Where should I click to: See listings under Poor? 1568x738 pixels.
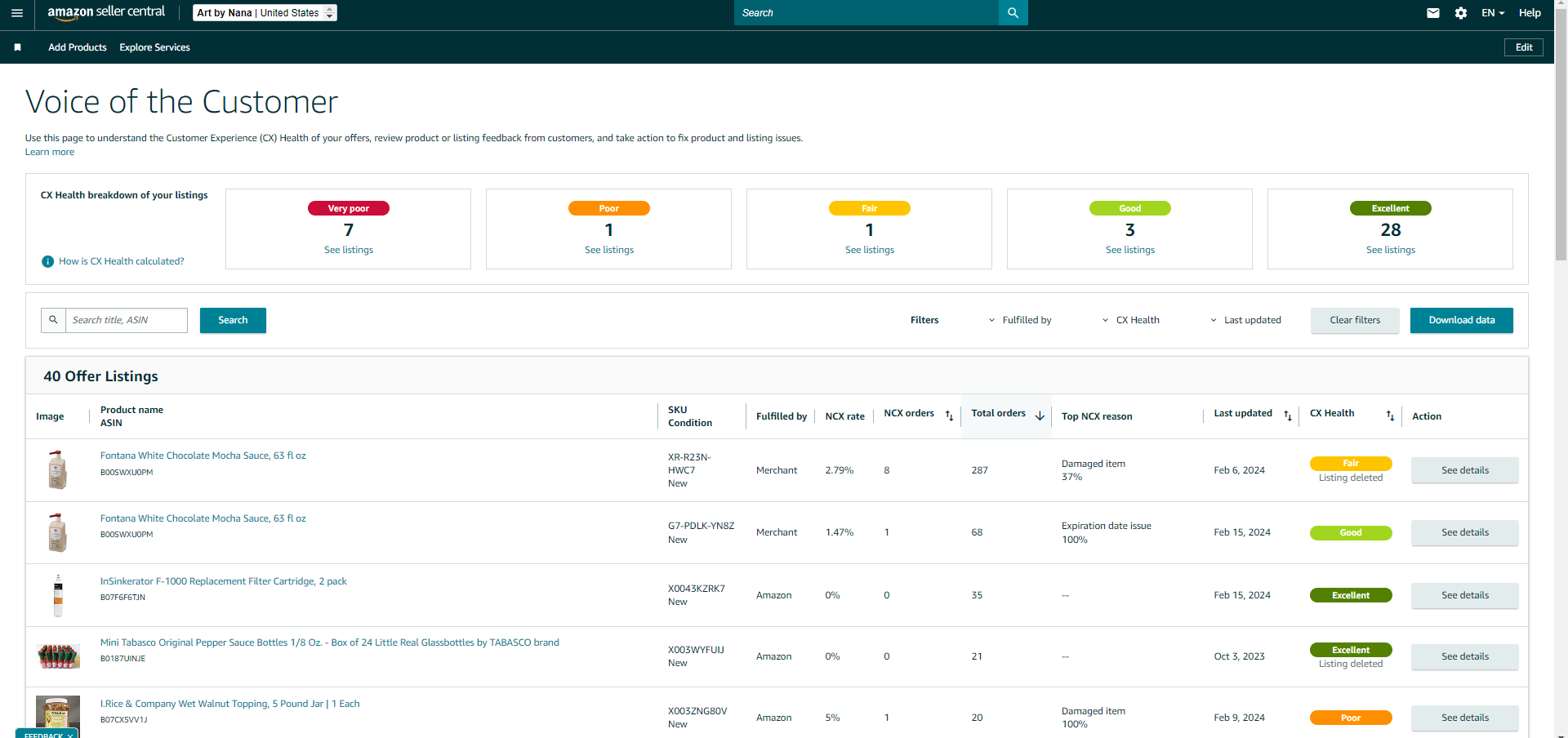click(609, 250)
